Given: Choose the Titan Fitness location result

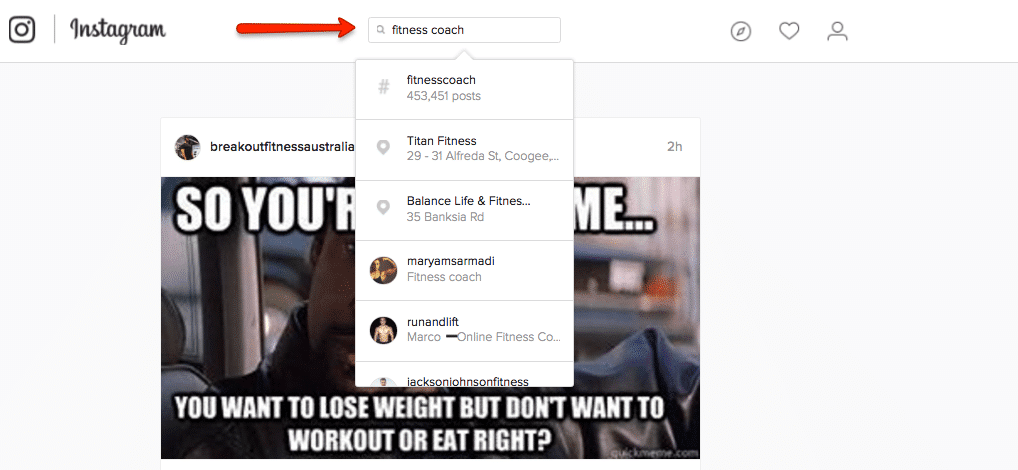Looking at the screenshot, I should (464, 149).
